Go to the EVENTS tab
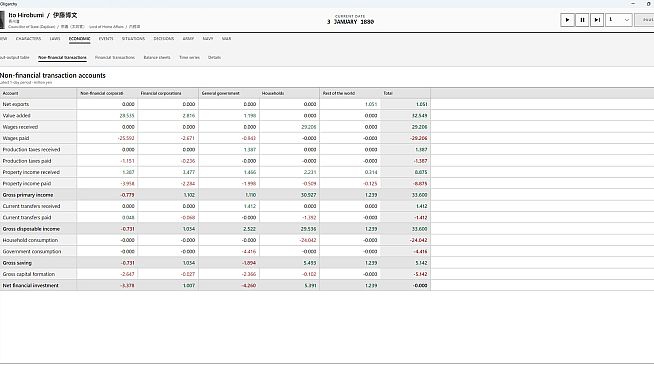 coord(106,39)
